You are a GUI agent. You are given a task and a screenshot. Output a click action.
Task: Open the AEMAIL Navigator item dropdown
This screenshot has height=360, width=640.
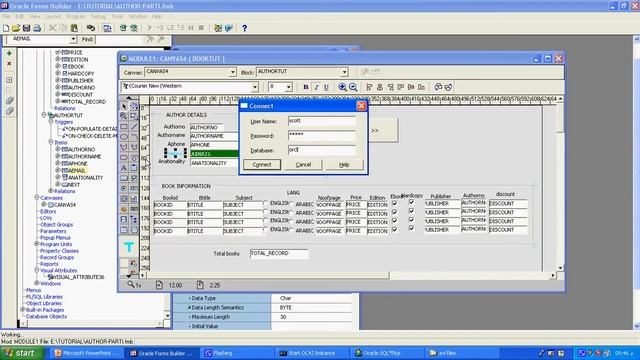tap(73, 39)
